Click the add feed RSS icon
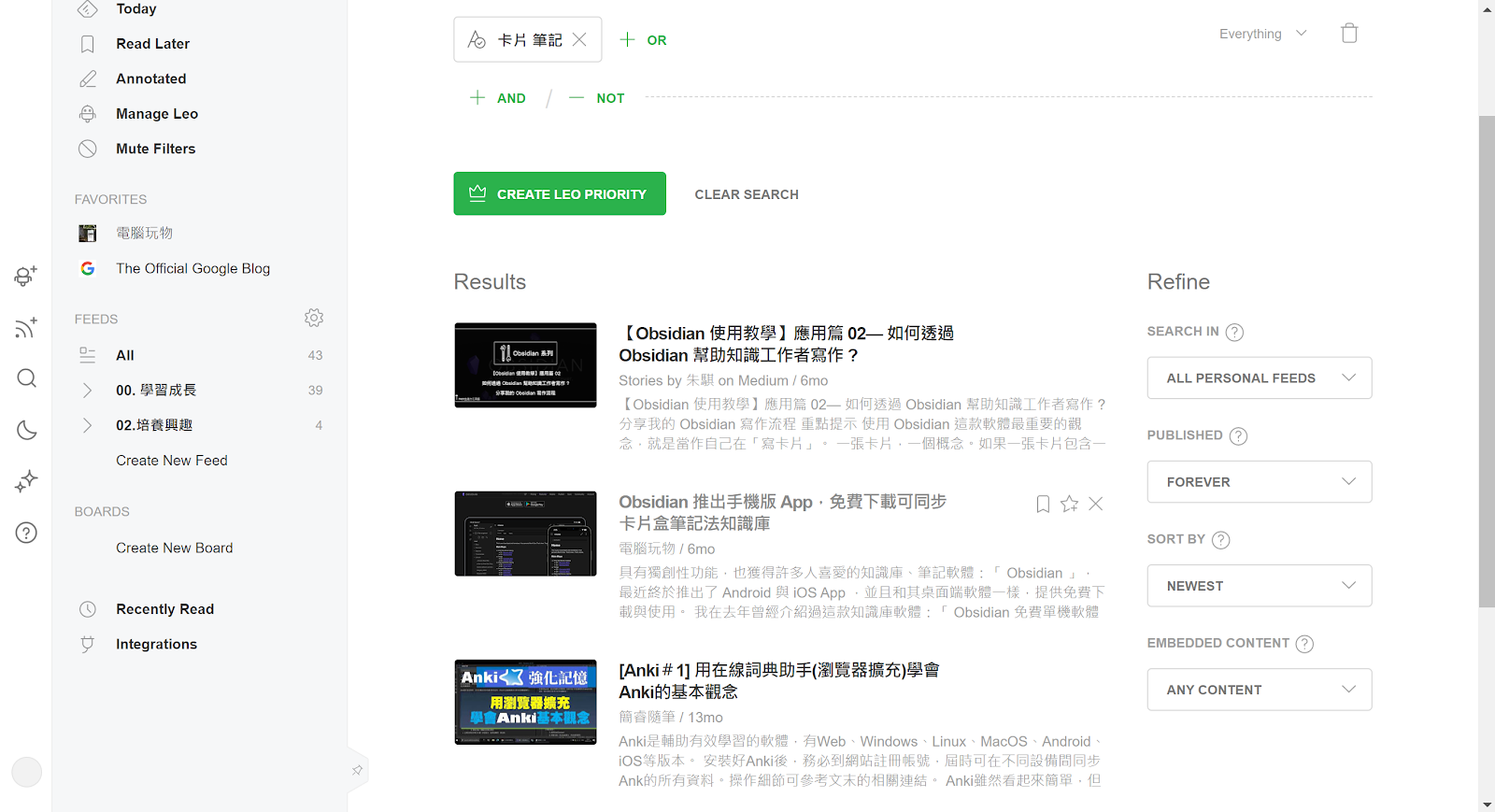This screenshot has width=1495, height=812. (26, 327)
